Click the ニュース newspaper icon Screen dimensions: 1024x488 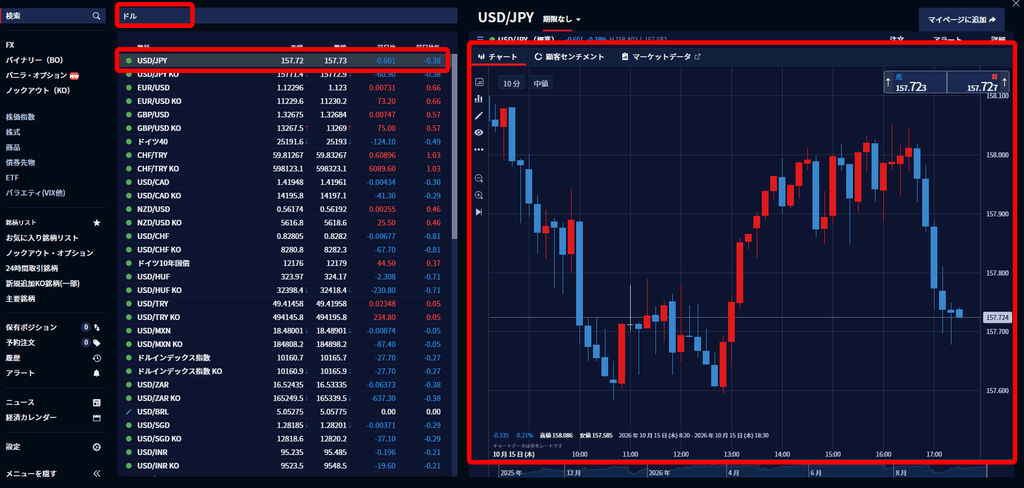[97, 402]
